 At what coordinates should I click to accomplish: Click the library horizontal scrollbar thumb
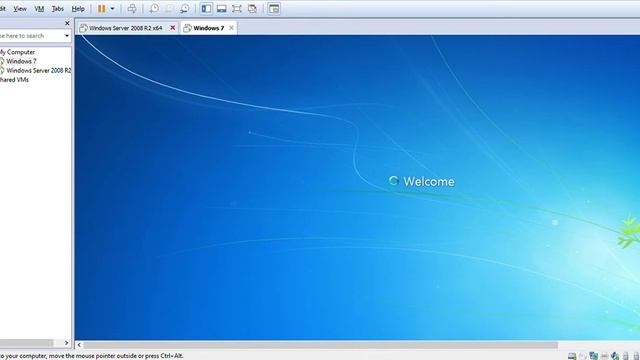(27, 343)
